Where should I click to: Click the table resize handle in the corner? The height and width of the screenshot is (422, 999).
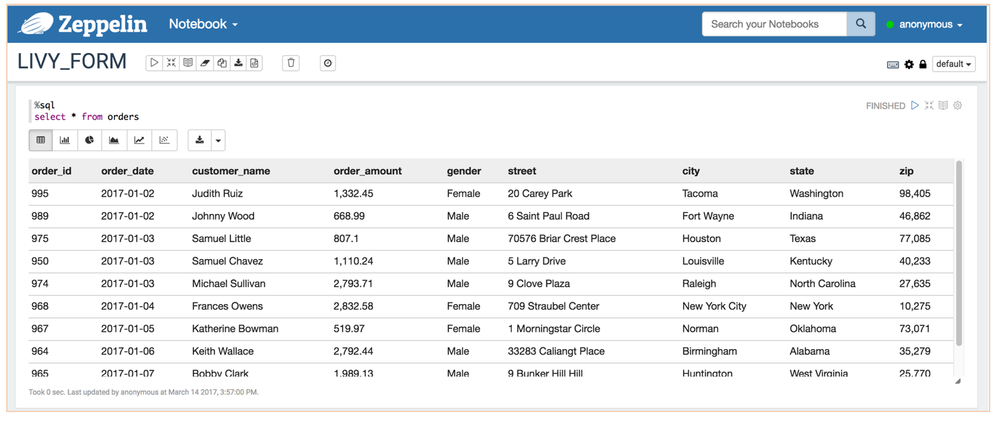tap(958, 381)
